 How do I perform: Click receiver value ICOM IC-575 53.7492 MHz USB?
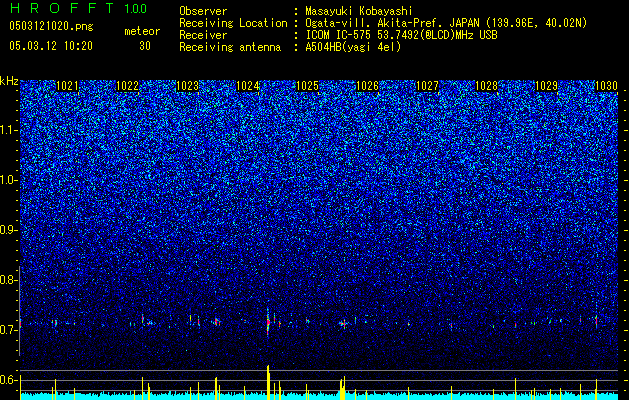click(x=401, y=35)
